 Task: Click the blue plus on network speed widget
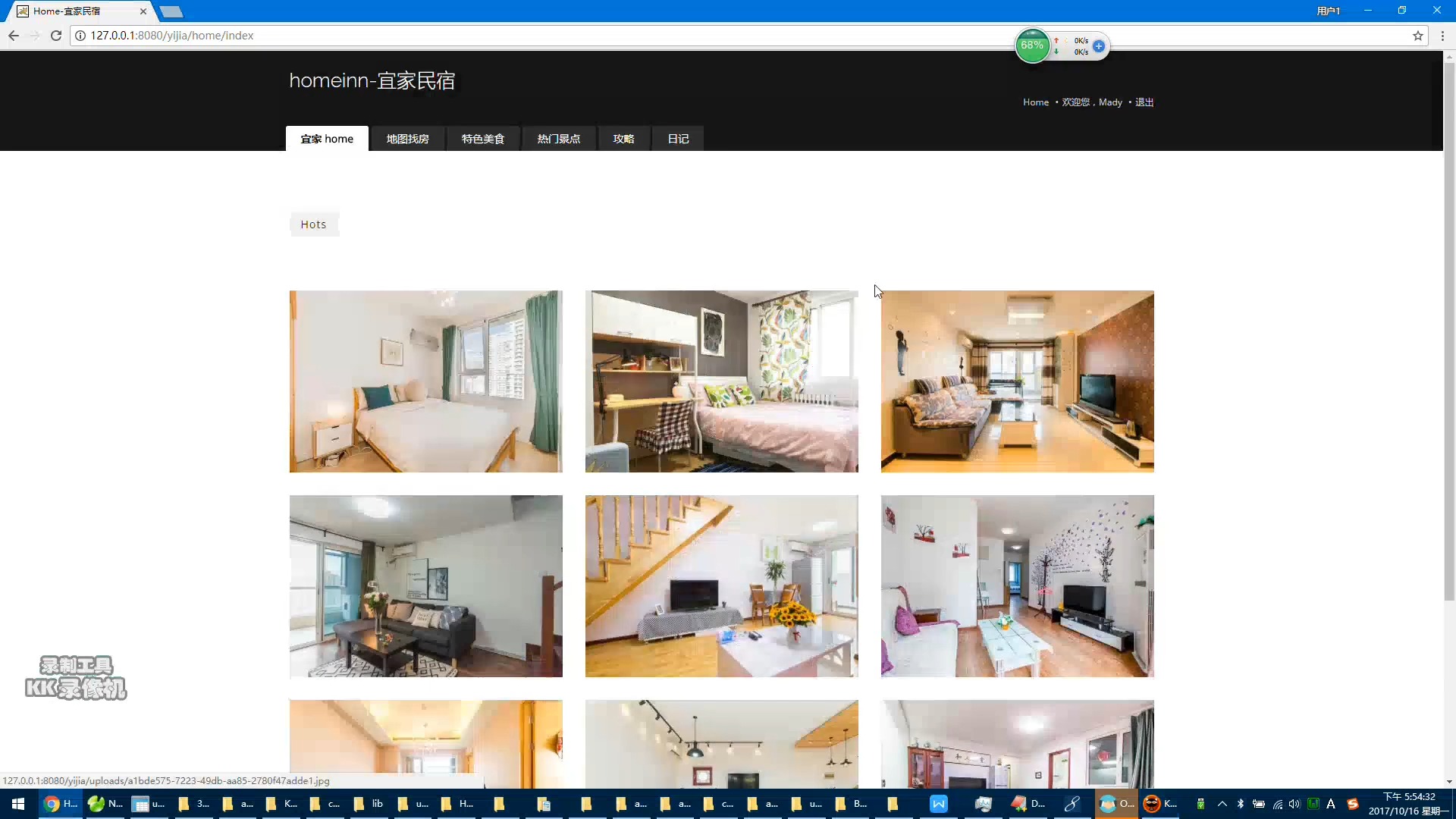1098,45
